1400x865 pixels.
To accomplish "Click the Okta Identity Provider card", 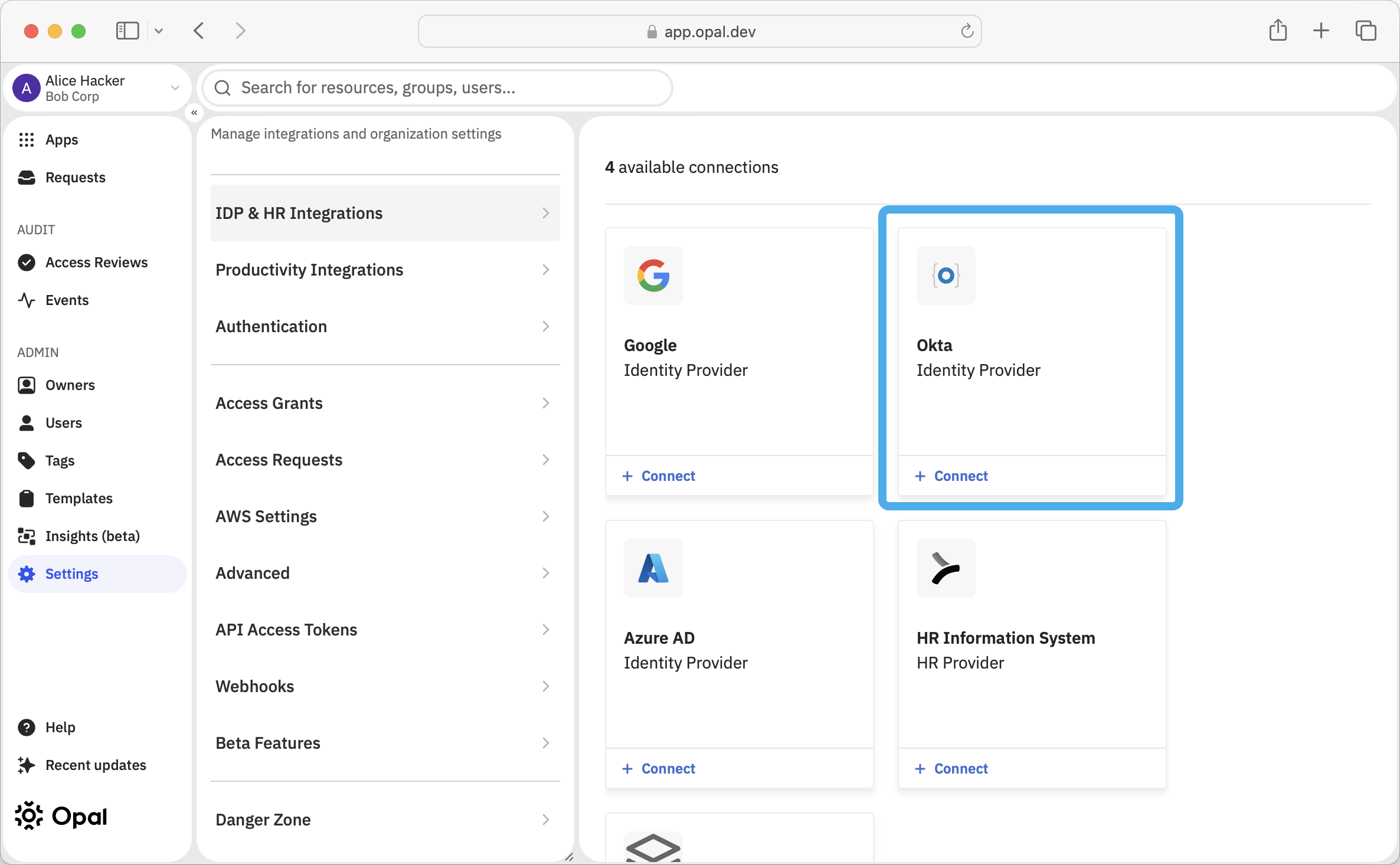I will coord(1032,361).
